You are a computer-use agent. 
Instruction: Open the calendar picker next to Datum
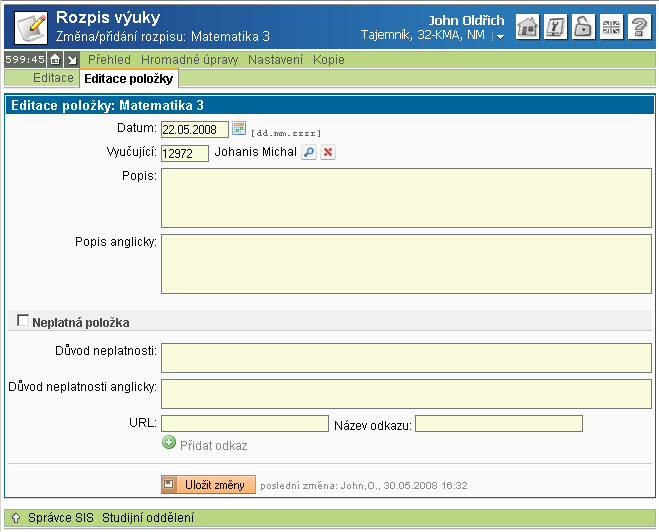pos(239,128)
